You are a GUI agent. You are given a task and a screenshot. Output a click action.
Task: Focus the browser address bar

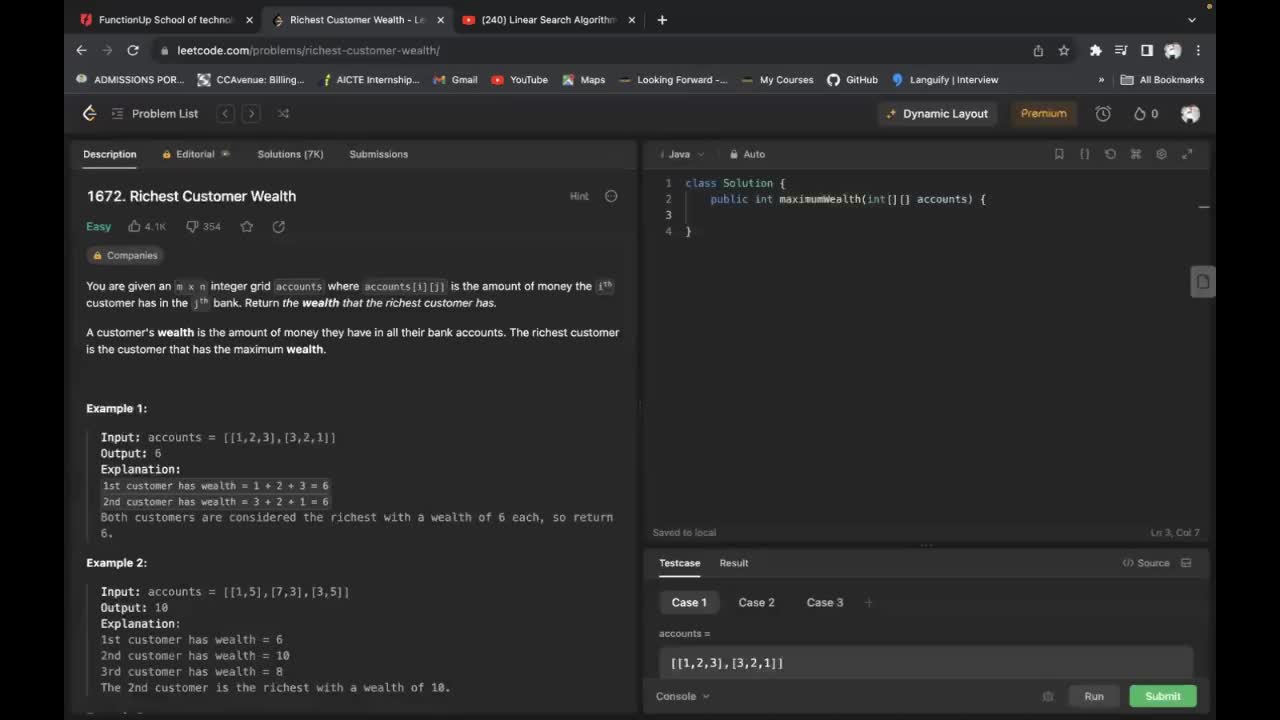pyautogui.click(x=590, y=50)
